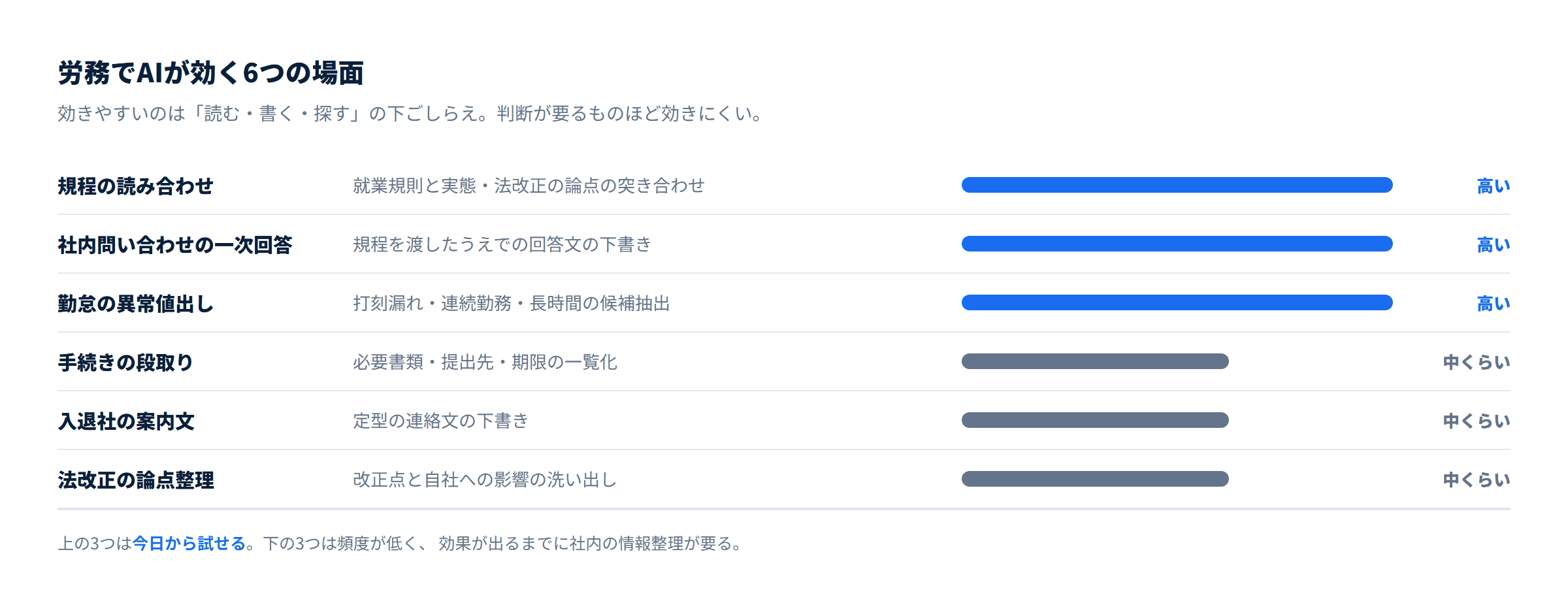Image resolution: width=1568 pixels, height=601 pixels.
Task: Click the 高い label for 規程の読み合わせ
Action: 1494,186
